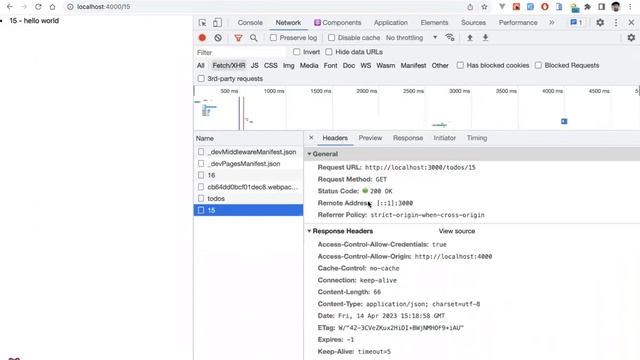Bookmark this page with the star icon
This screenshot has width=640, height=360.
click(484, 7)
